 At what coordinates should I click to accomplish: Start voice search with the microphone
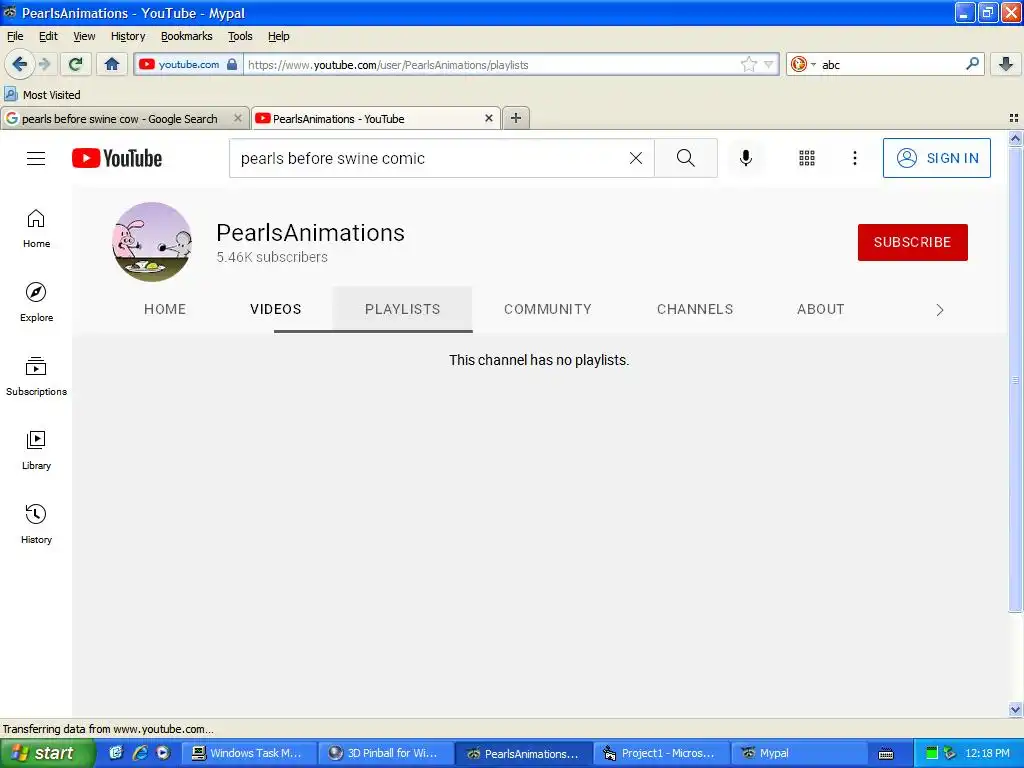[746, 158]
